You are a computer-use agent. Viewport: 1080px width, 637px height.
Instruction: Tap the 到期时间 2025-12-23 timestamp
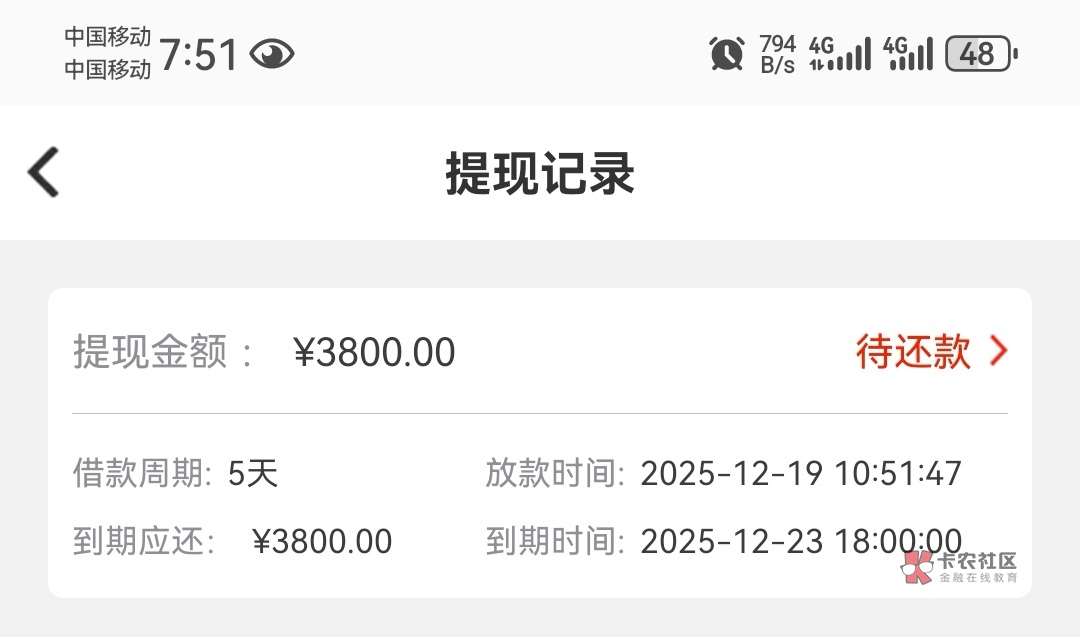(x=800, y=541)
